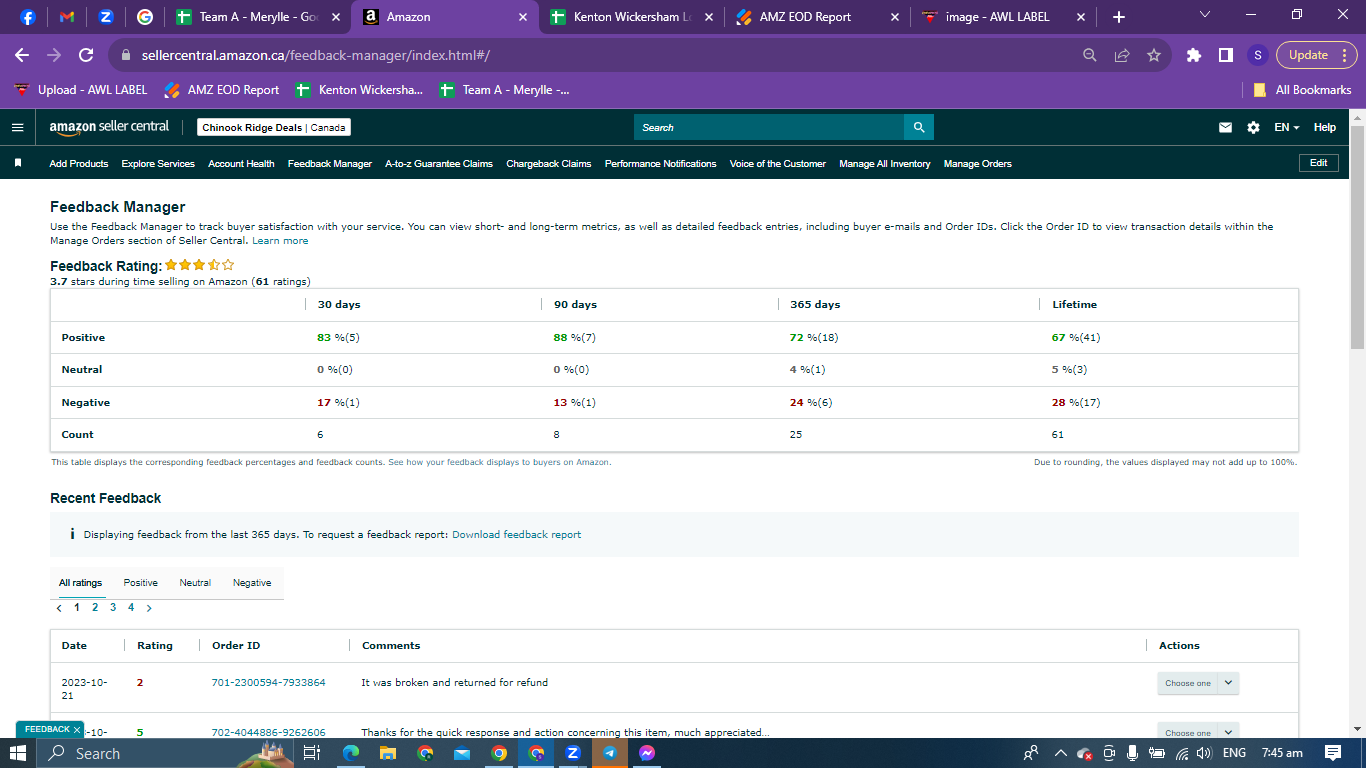Open the Windows Start menu
Image resolution: width=1366 pixels, height=768 pixels.
coord(18,753)
